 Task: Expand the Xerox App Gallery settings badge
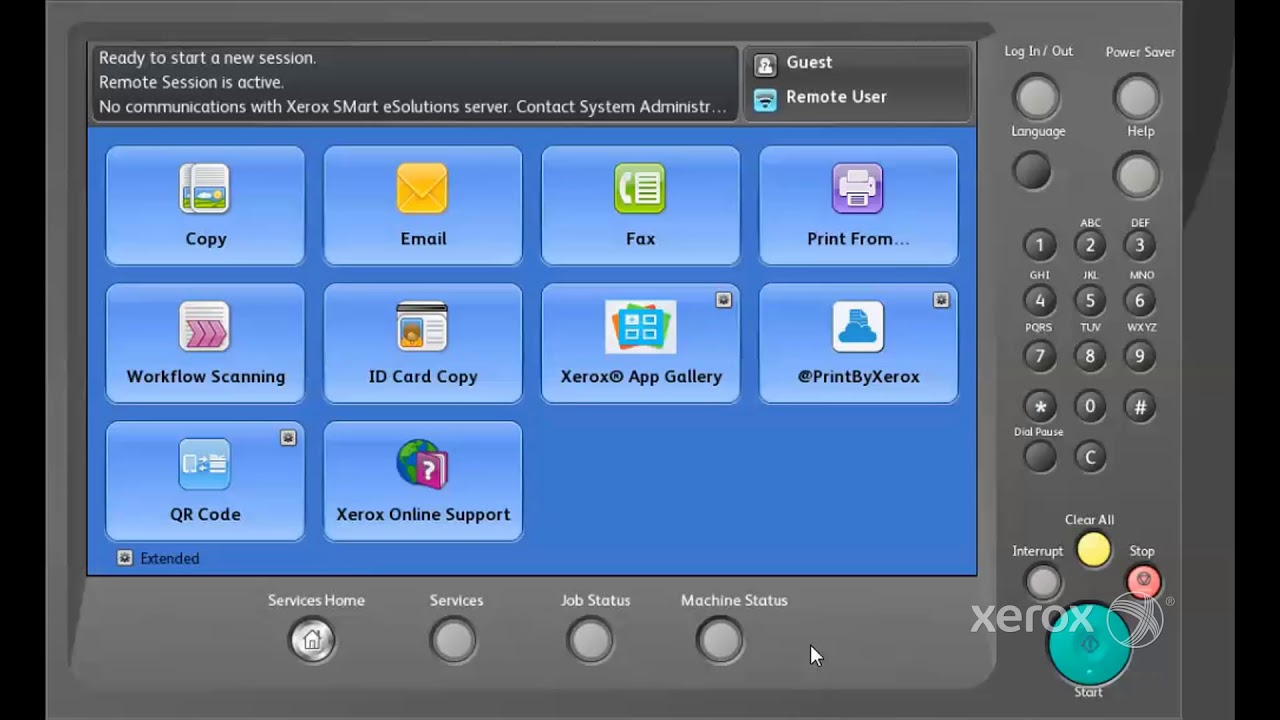tap(723, 299)
